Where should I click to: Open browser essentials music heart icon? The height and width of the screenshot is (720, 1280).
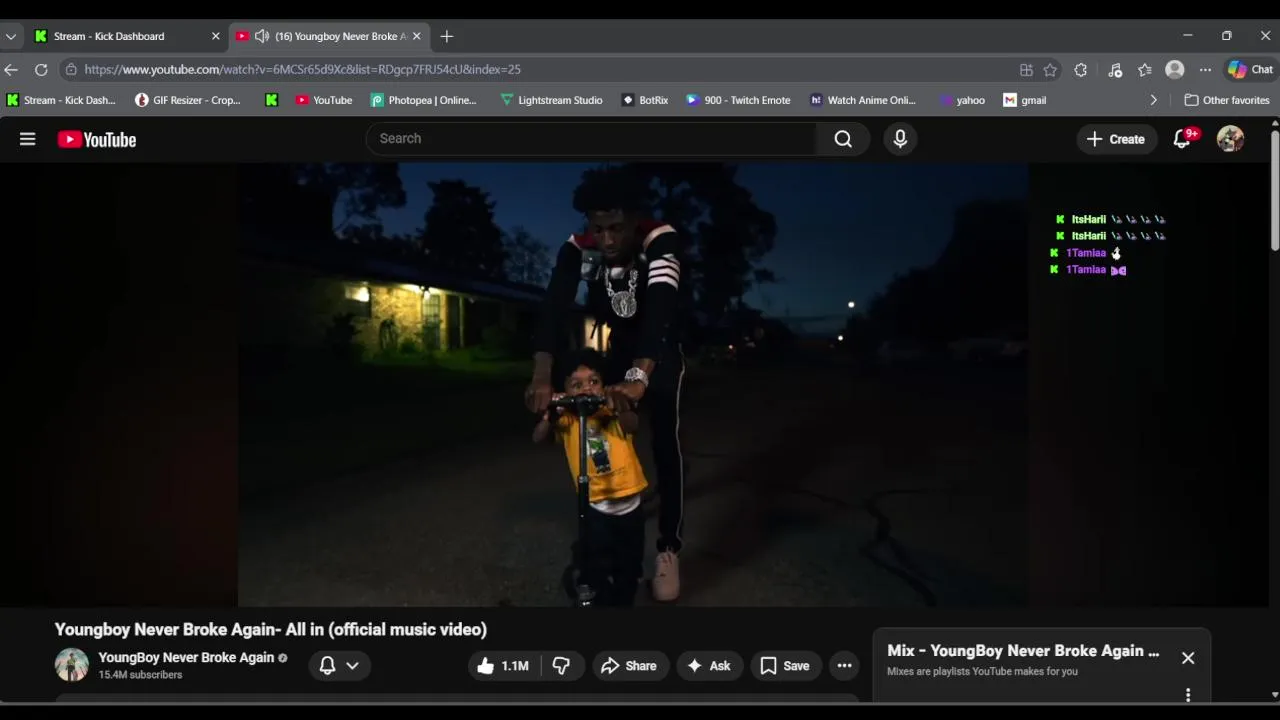click(x=1115, y=70)
